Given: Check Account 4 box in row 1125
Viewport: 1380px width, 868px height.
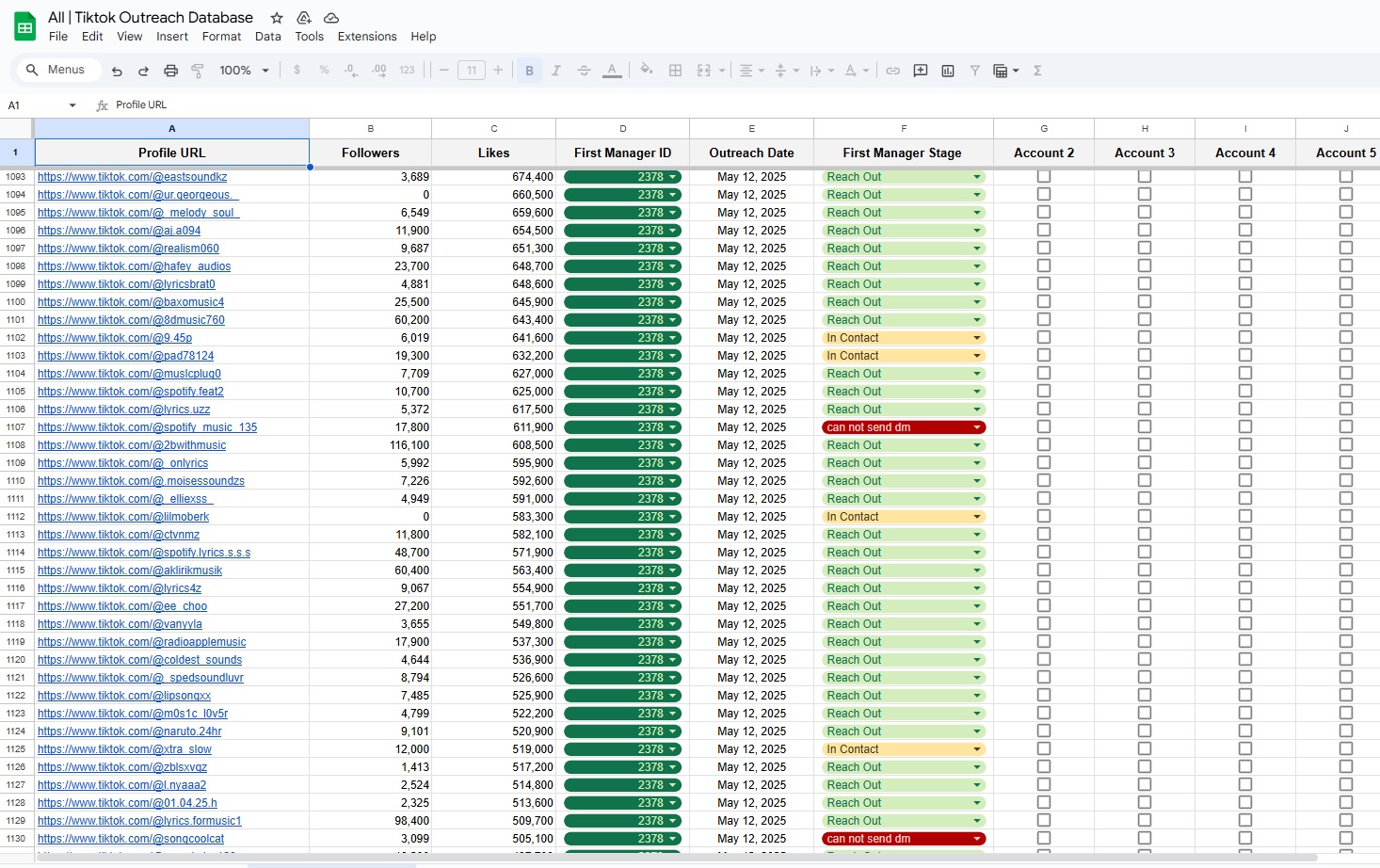Looking at the screenshot, I should pyautogui.click(x=1245, y=749).
